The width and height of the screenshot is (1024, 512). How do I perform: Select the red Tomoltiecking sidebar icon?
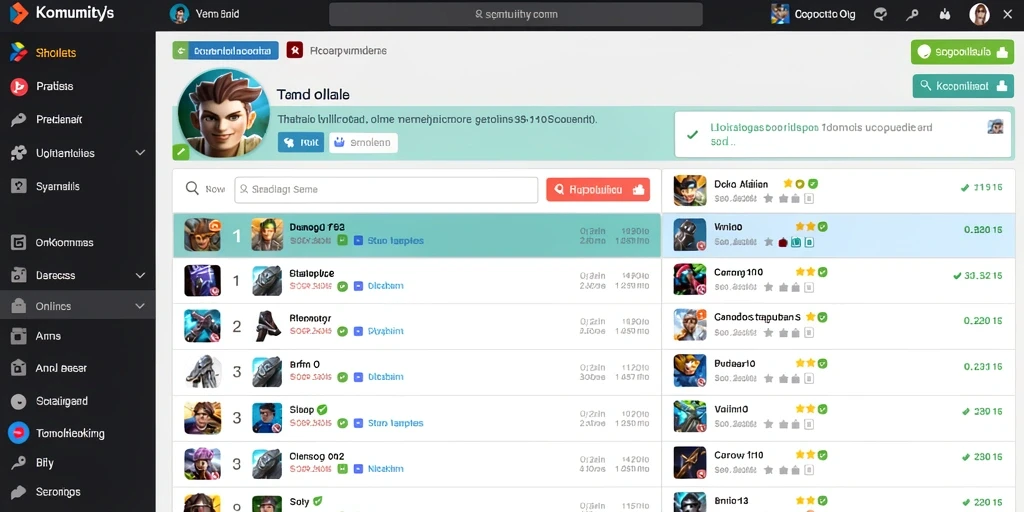18,432
